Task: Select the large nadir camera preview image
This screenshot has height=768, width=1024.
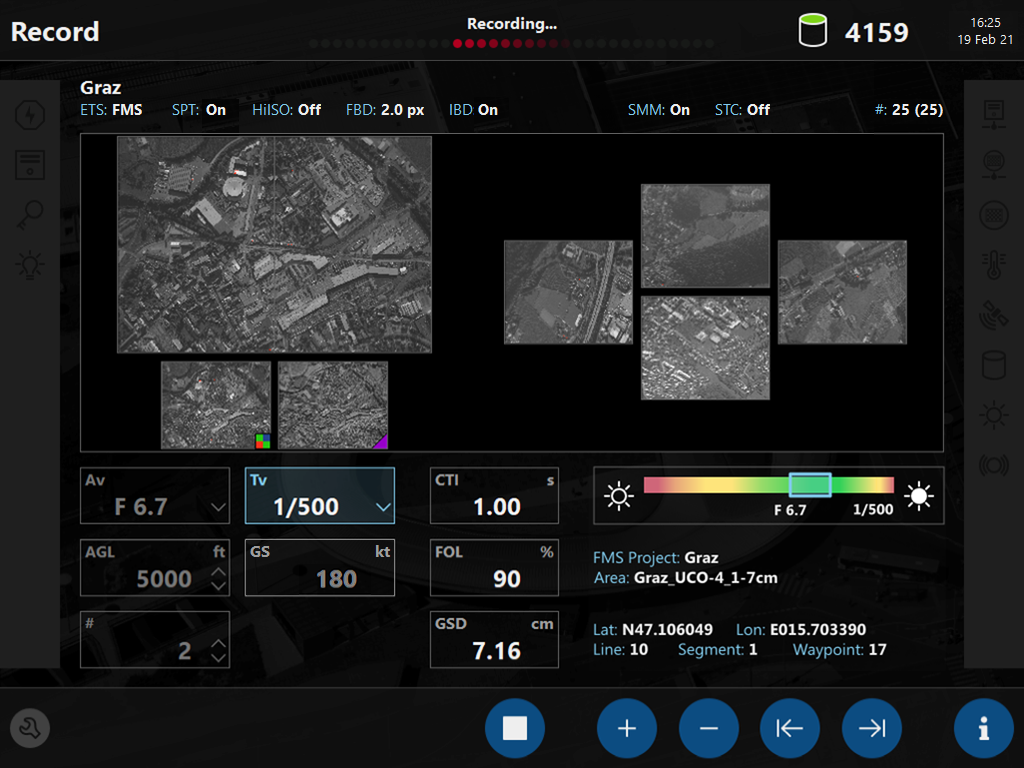Action: pos(274,244)
